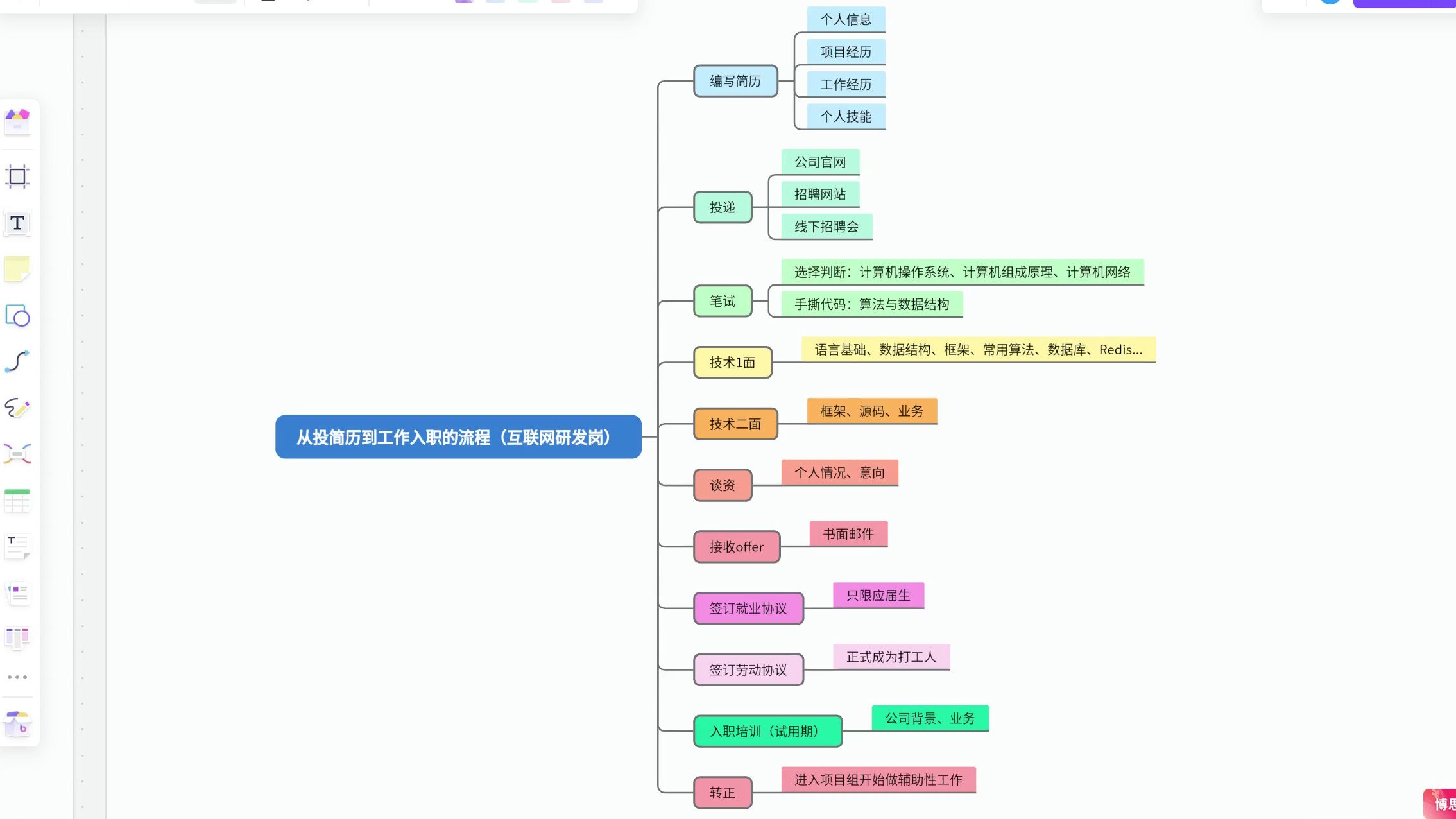Viewport: 1456px width, 819px height.
Task: Pick the yellow Sticky Note tool
Action: click(x=17, y=269)
